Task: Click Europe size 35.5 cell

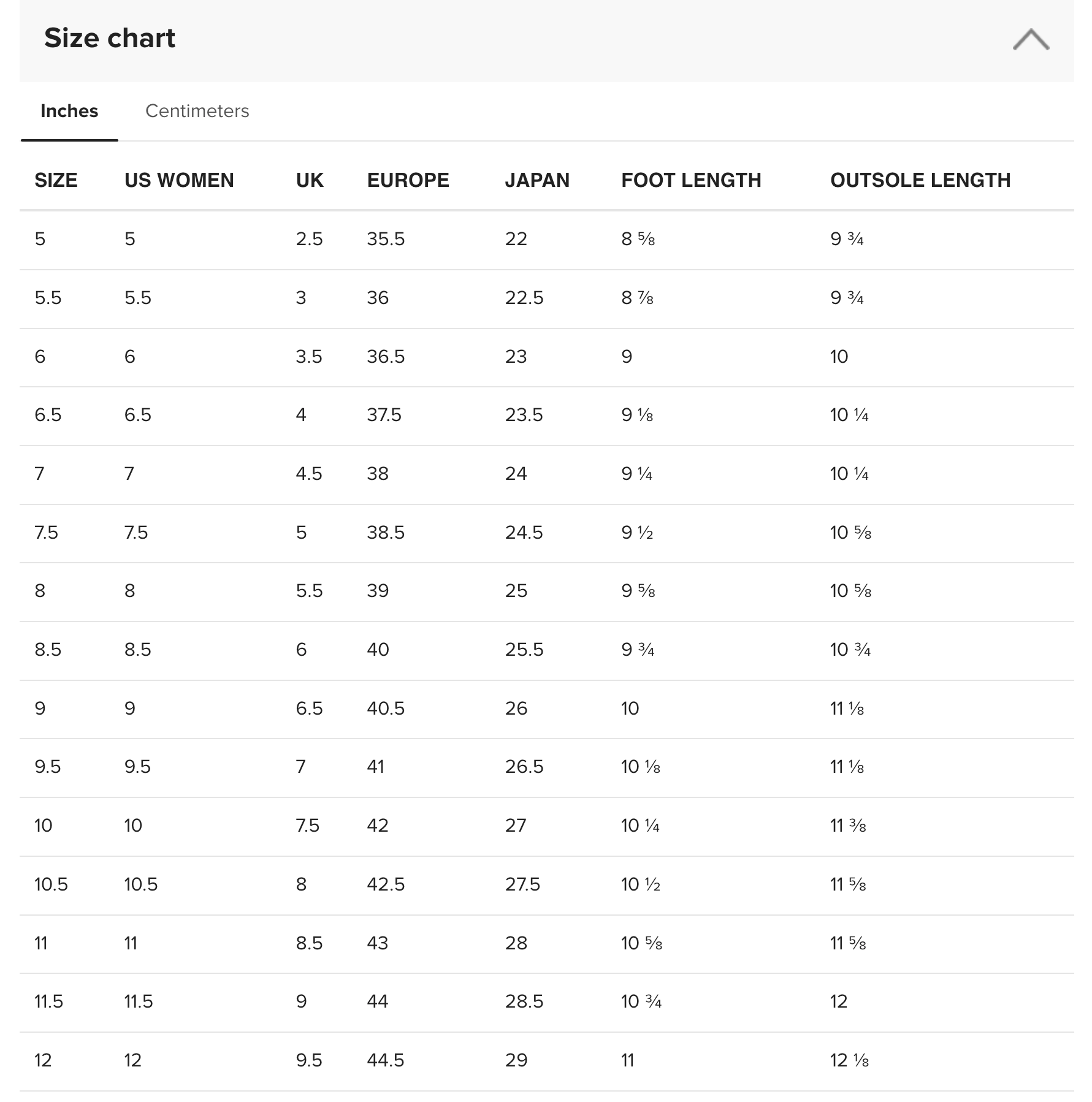Action: pyautogui.click(x=386, y=239)
